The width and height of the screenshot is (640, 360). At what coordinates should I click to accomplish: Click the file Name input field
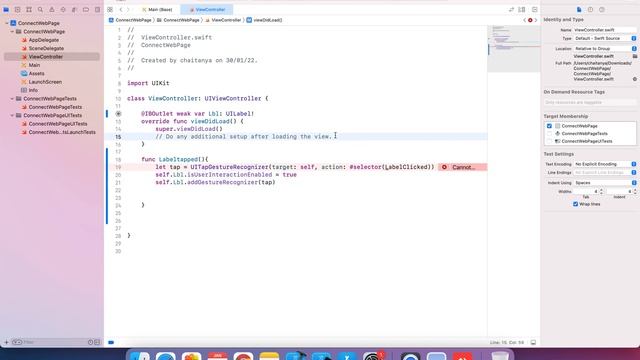click(605, 30)
